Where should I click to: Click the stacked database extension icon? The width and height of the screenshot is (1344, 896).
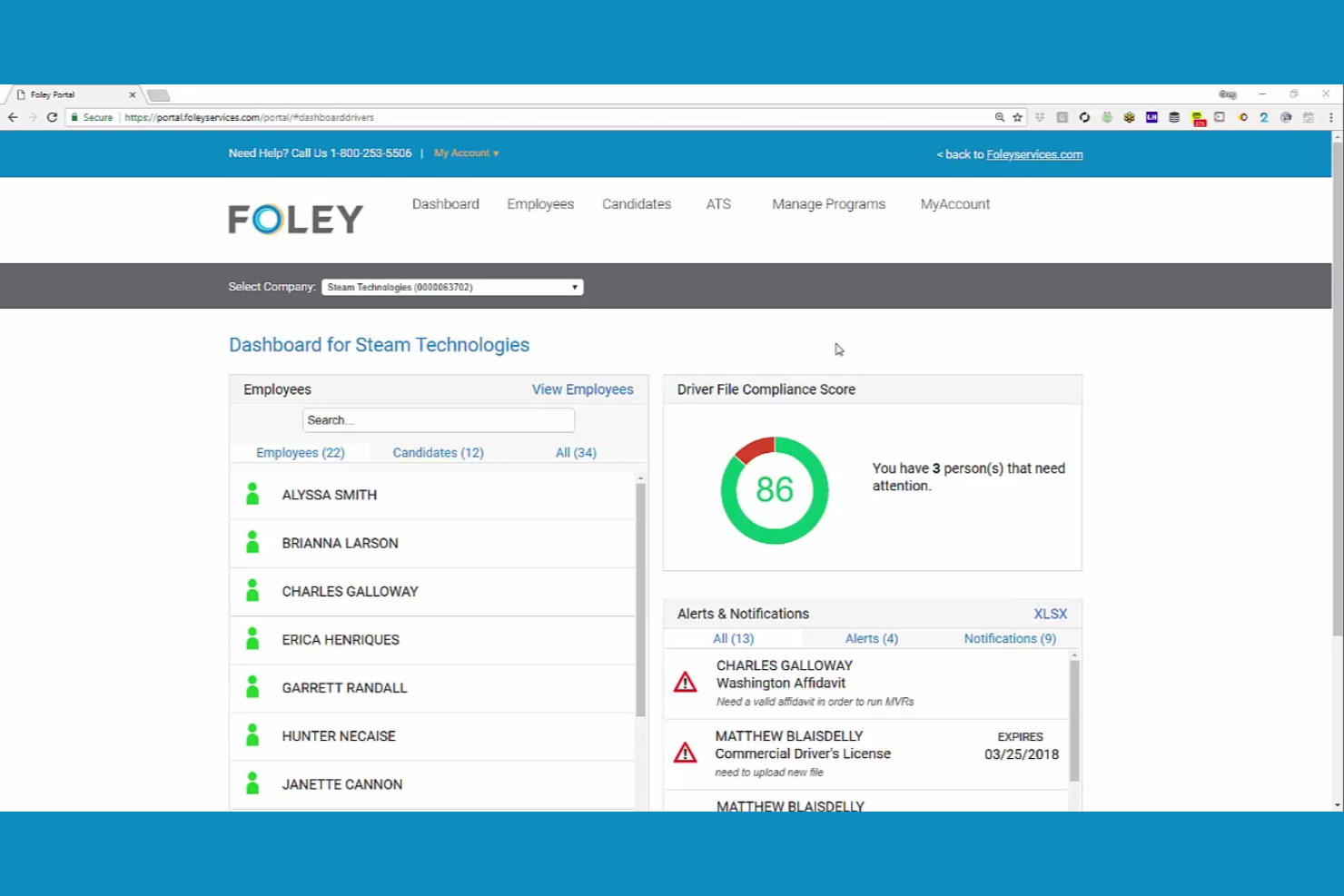pyautogui.click(x=1174, y=117)
